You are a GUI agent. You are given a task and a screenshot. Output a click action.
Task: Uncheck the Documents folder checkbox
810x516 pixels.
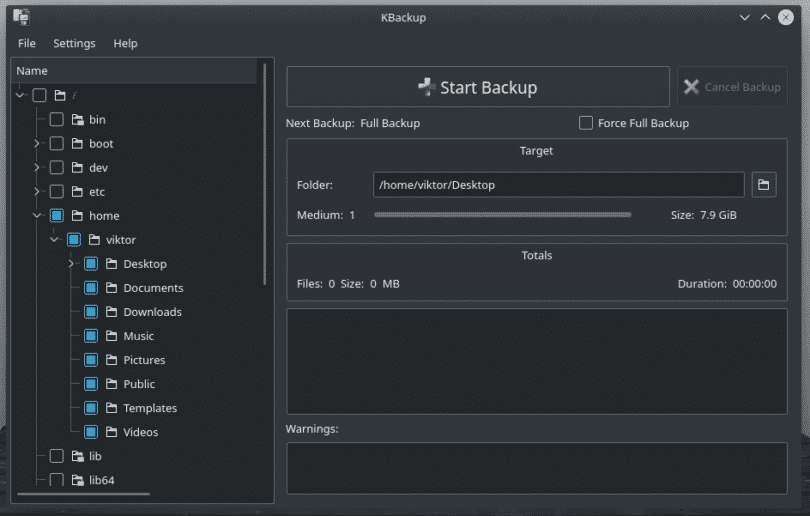pos(91,288)
